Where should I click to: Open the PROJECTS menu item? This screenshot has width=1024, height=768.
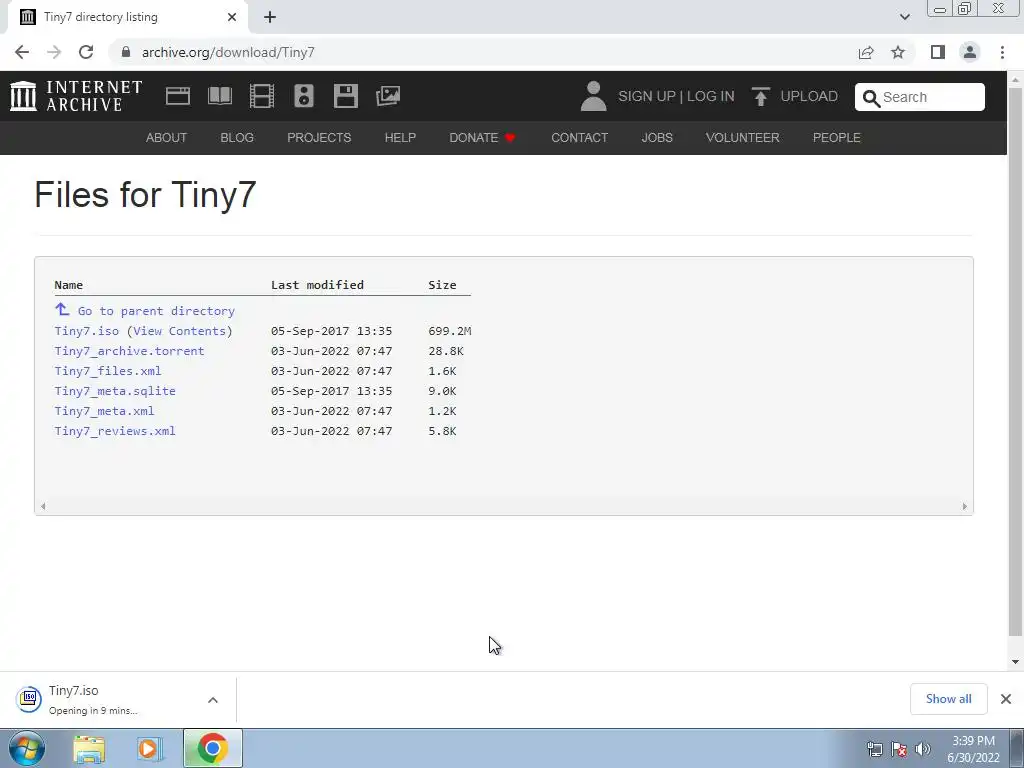coord(319,138)
